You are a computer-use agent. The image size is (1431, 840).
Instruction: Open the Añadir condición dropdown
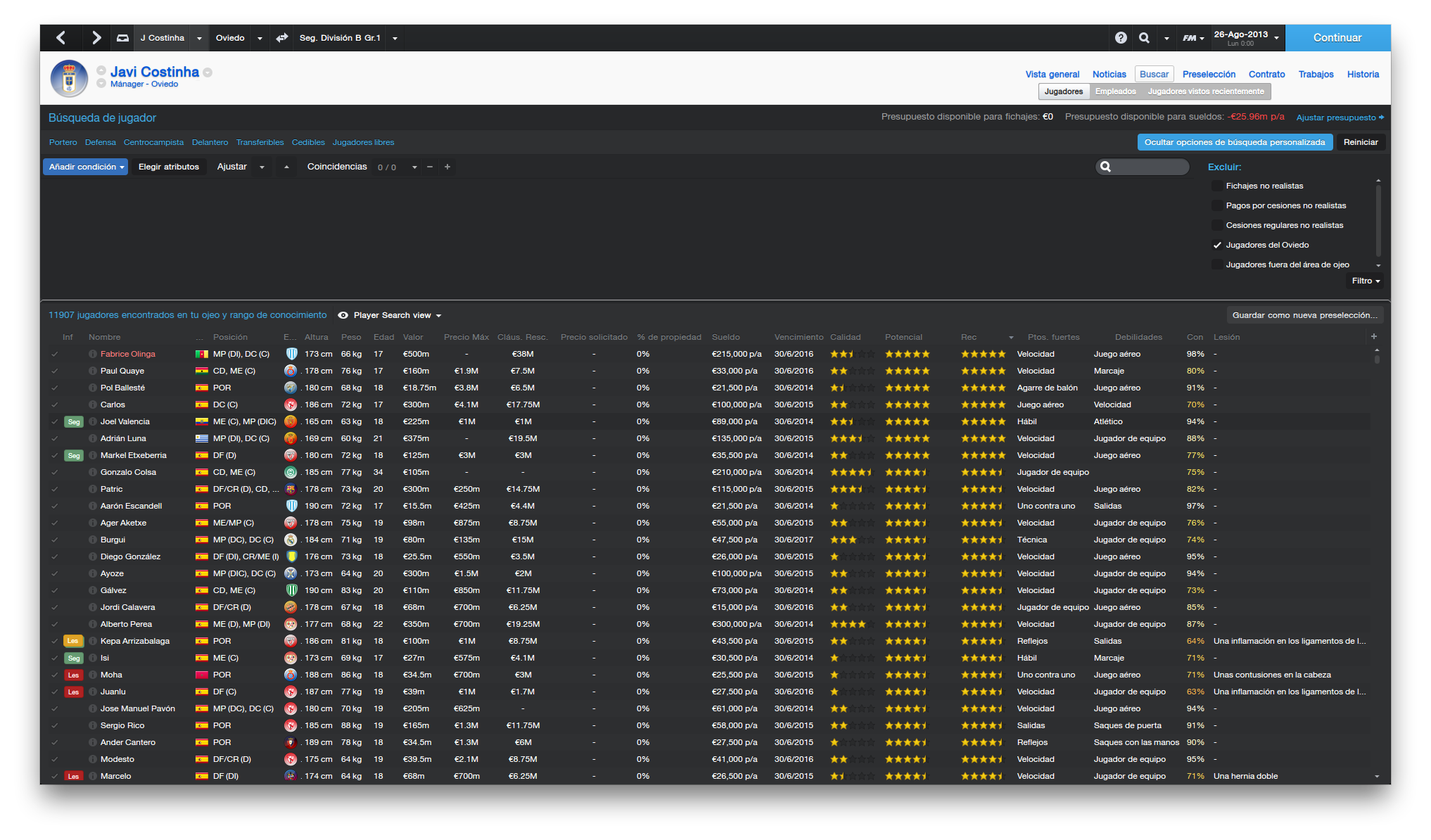[86, 167]
